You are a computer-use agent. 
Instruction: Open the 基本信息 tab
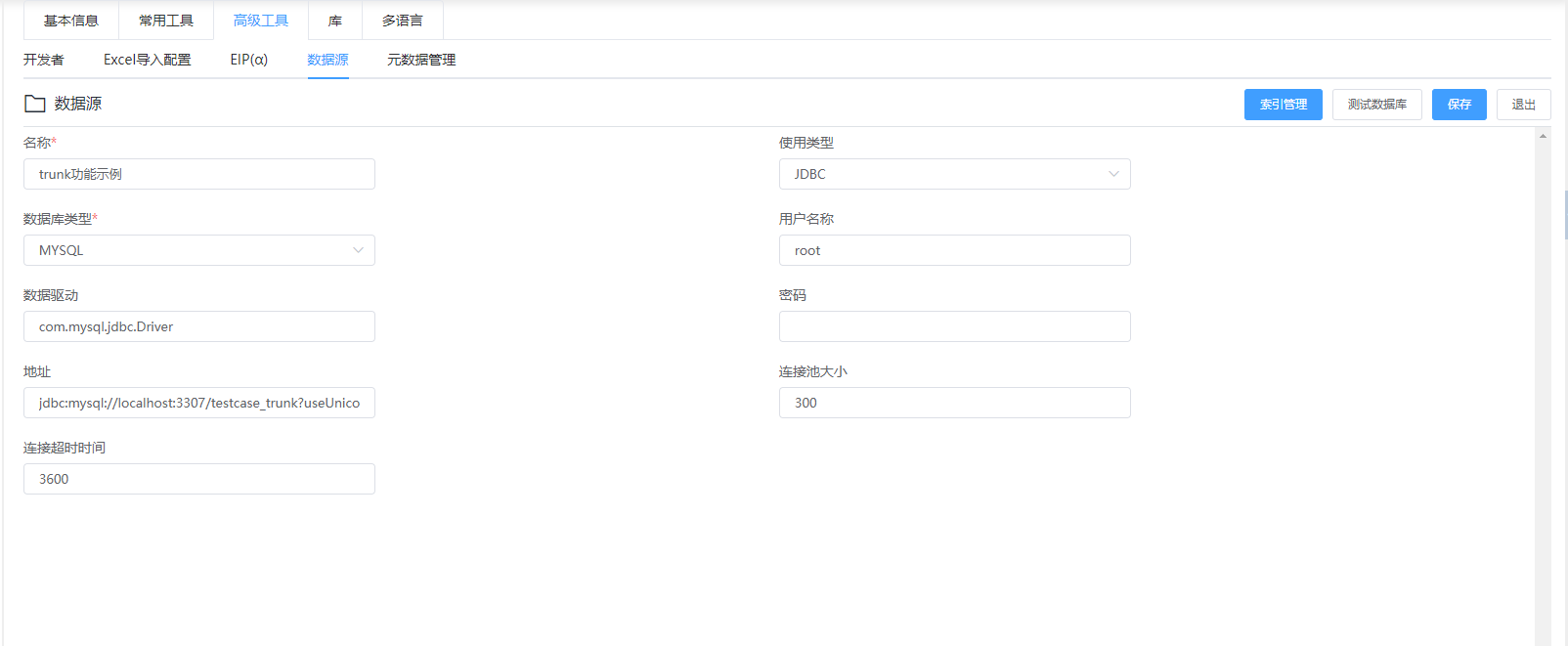(71, 21)
